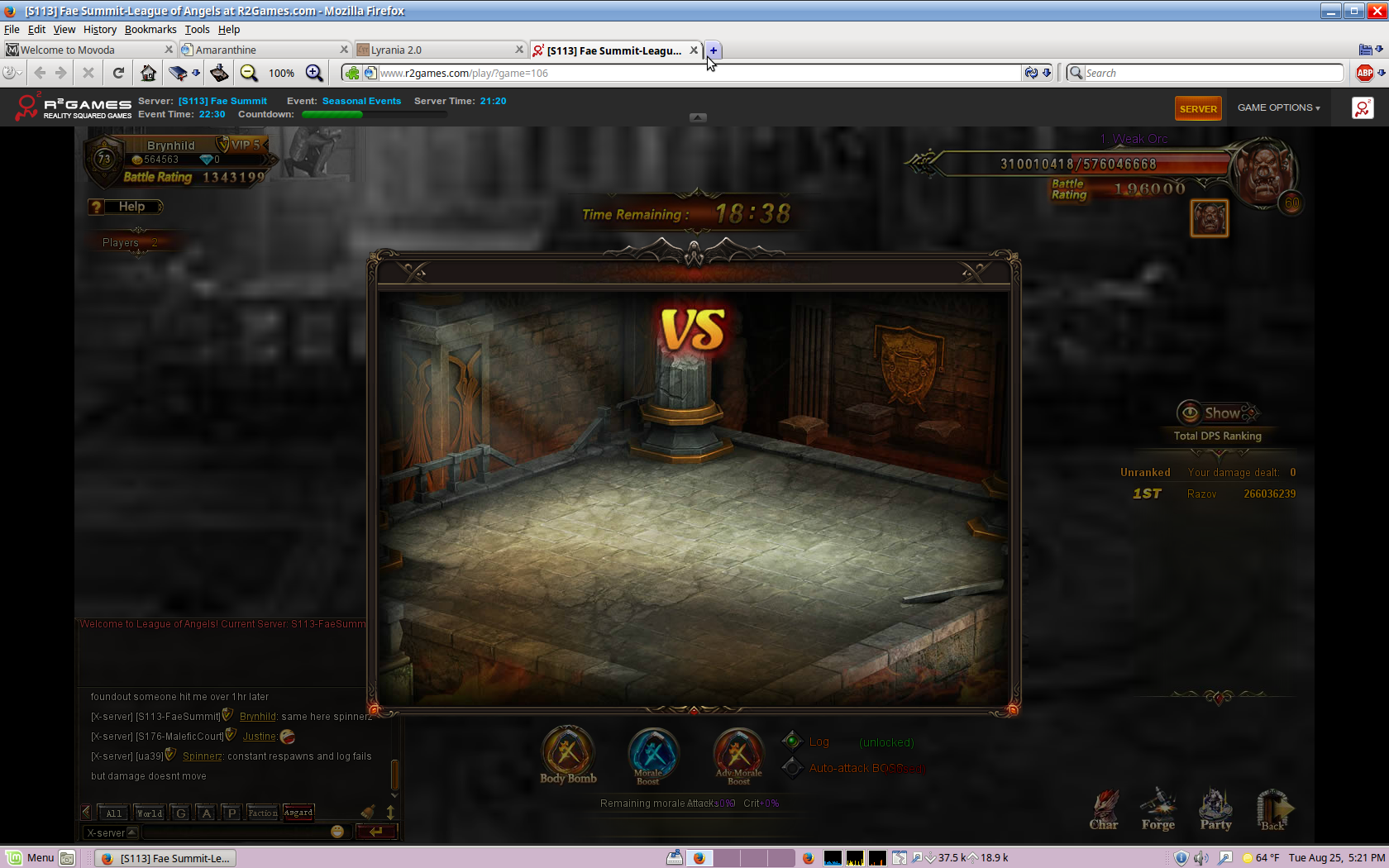Expand the GAME OPTIONS menu
Image resolution: width=1389 pixels, height=868 pixels.
tap(1278, 107)
